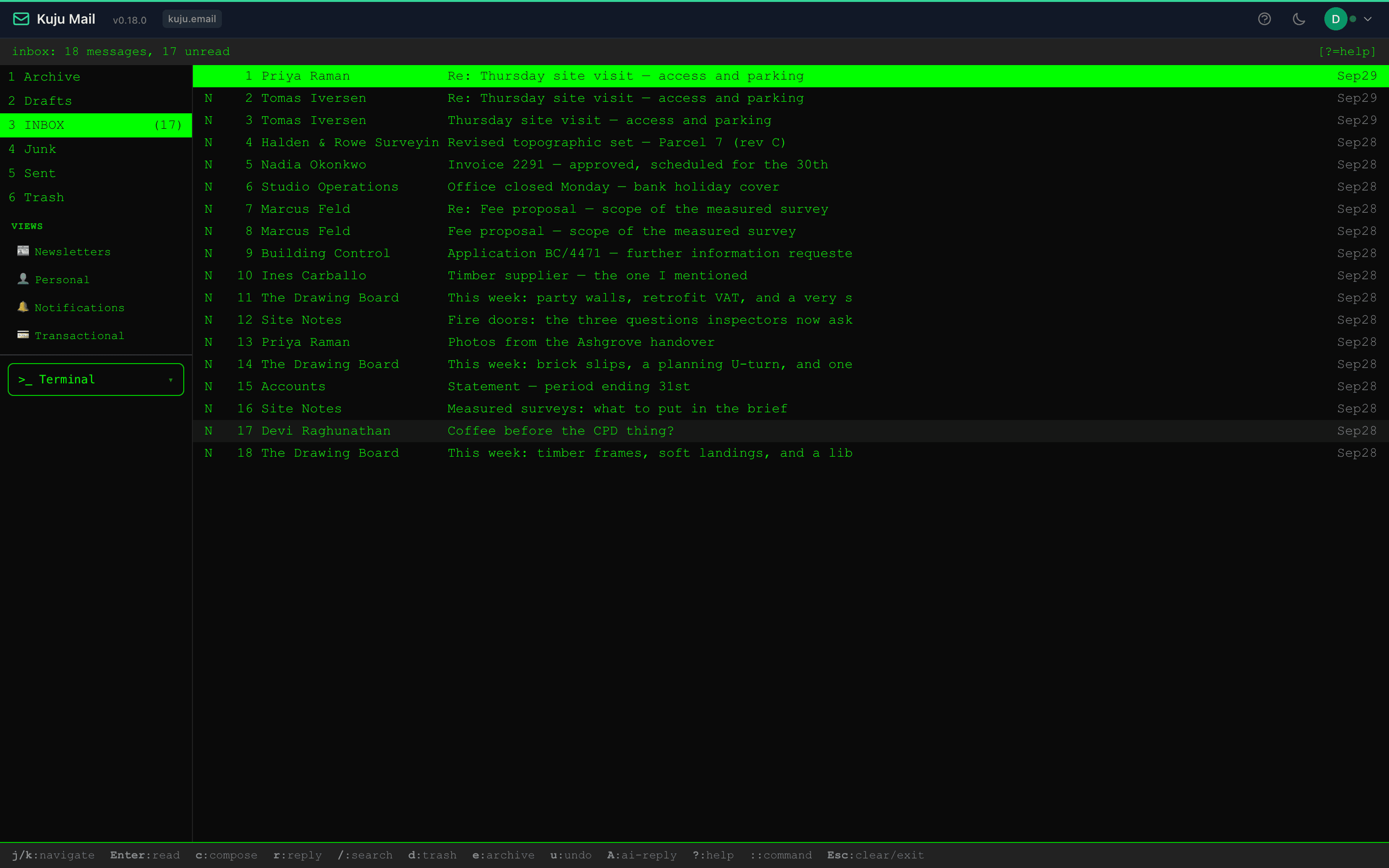Open the Junk folder
The image size is (1389, 868).
(x=96, y=149)
